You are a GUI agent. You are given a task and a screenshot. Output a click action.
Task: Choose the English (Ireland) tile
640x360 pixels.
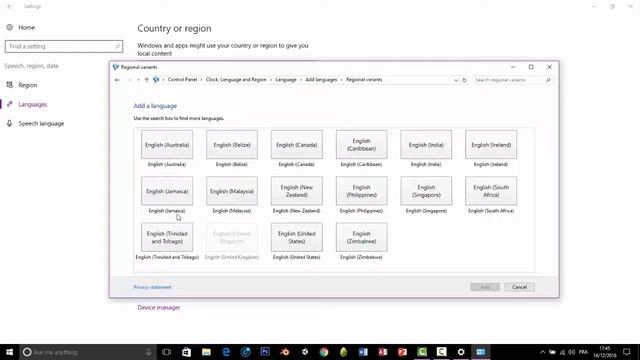(491, 145)
